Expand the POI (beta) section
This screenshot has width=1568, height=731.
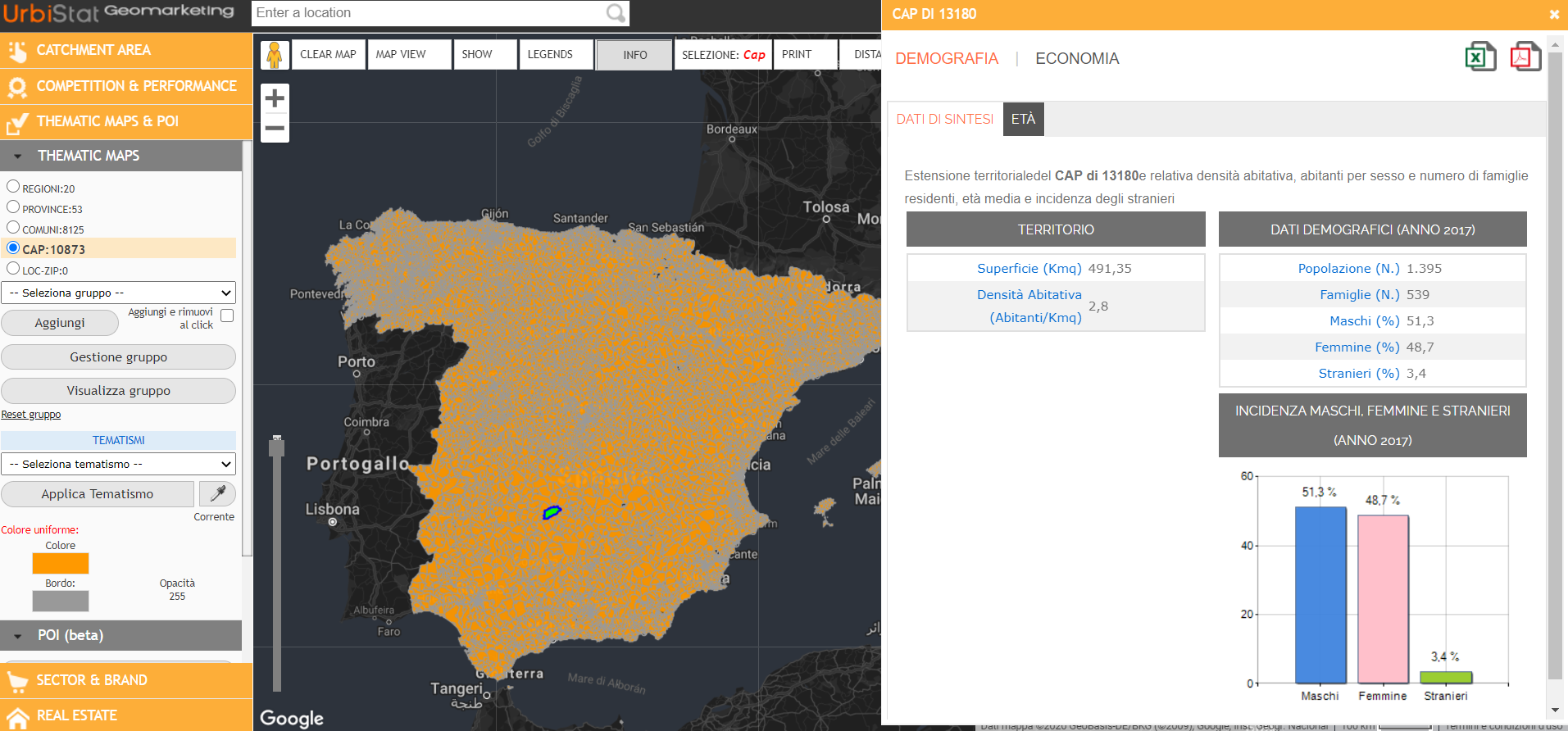click(120, 635)
